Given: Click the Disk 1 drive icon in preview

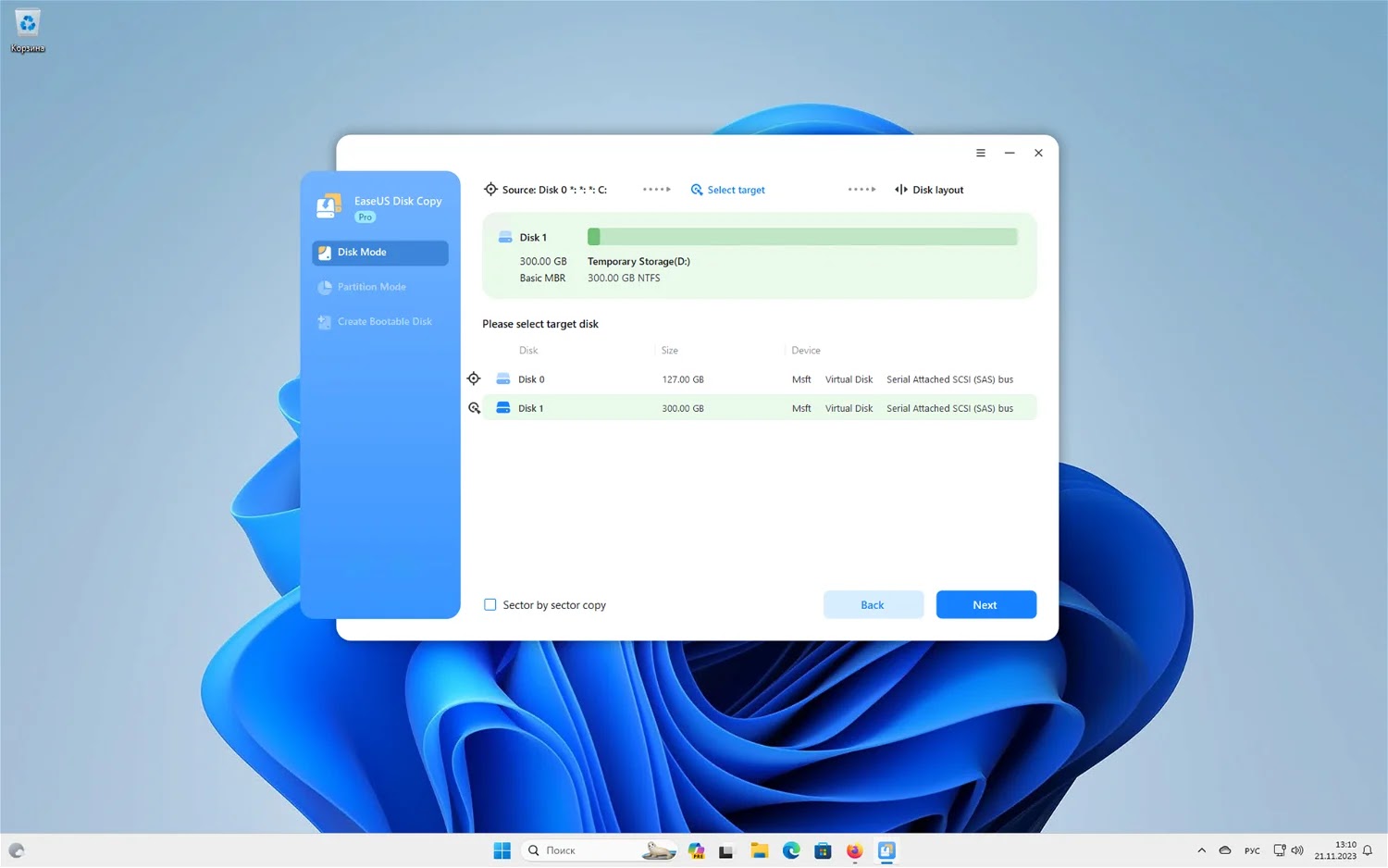Looking at the screenshot, I should point(505,238).
